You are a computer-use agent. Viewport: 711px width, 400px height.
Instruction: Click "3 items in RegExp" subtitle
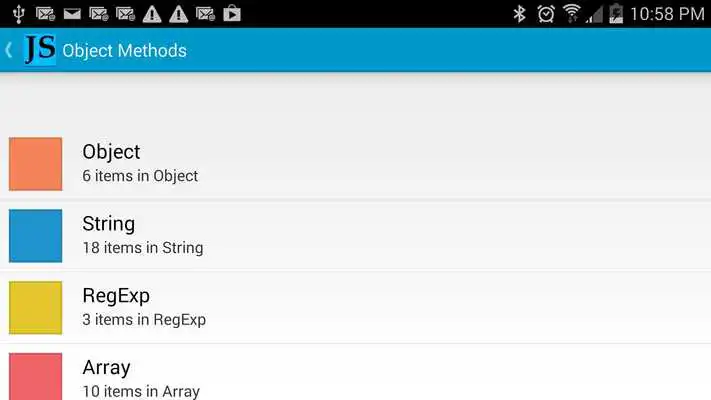pos(144,320)
